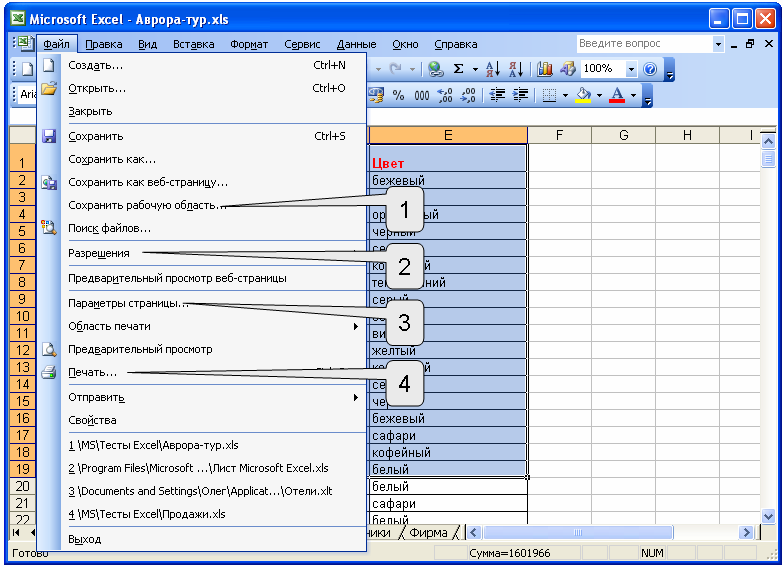Open recent file Продажи.xls

[x=202, y=514]
